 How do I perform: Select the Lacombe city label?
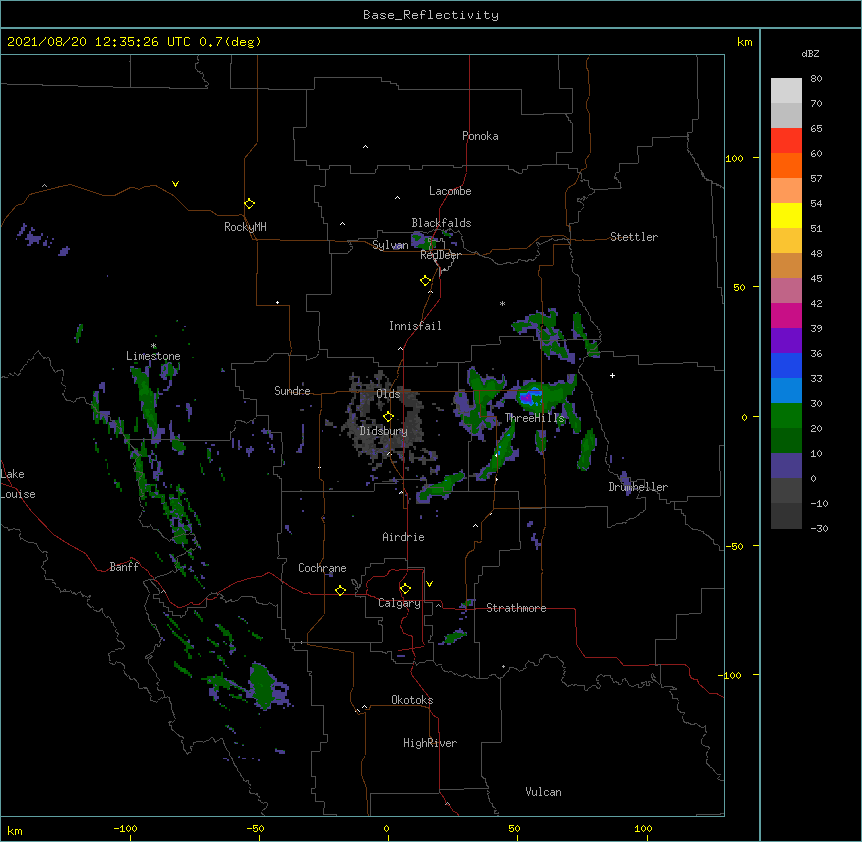coord(450,191)
